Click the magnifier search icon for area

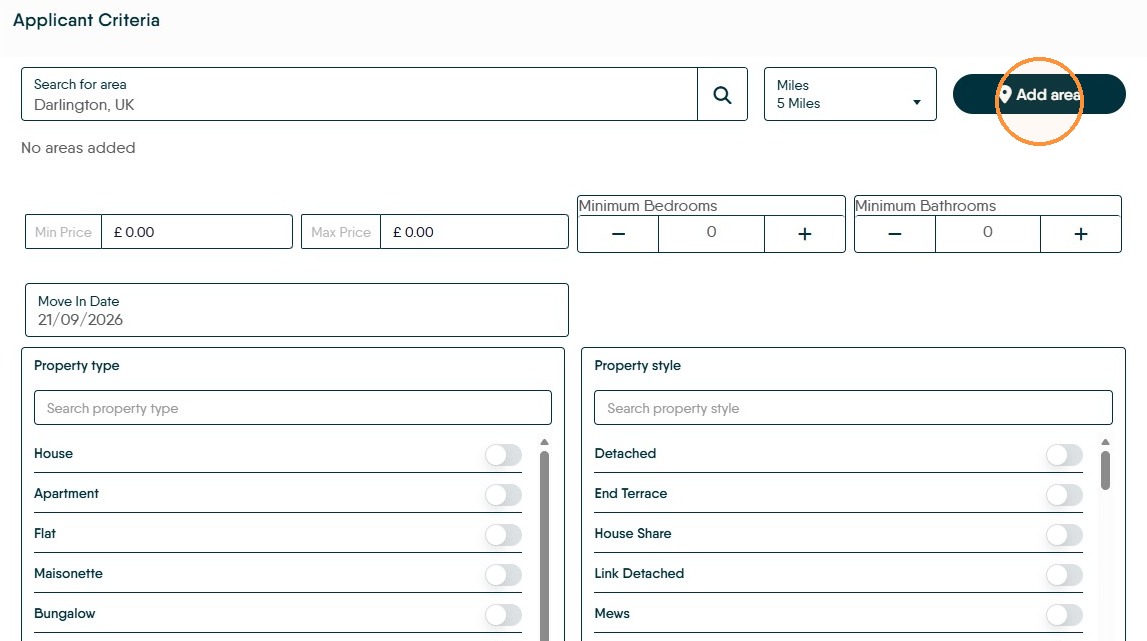[x=722, y=94]
